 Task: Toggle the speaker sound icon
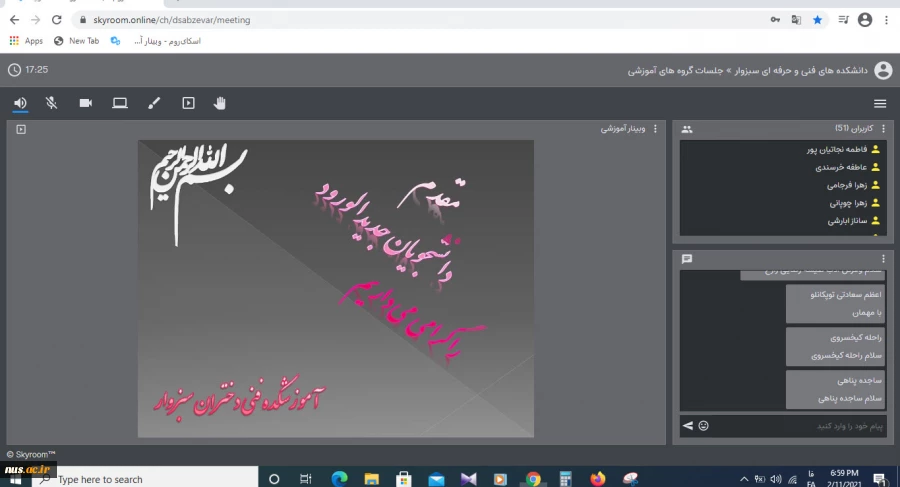(20, 103)
